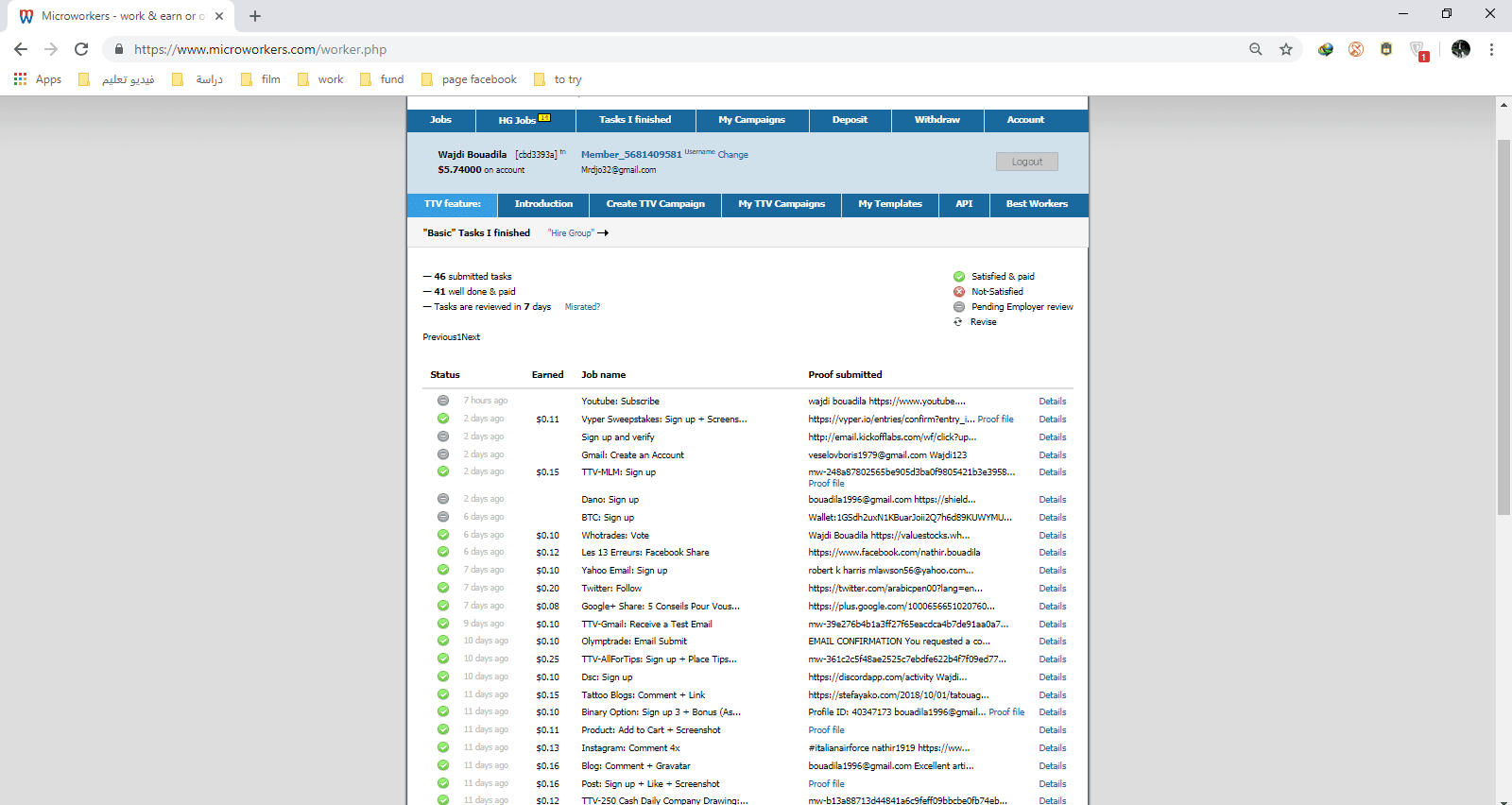Go to the Withdraw tab

(937, 120)
